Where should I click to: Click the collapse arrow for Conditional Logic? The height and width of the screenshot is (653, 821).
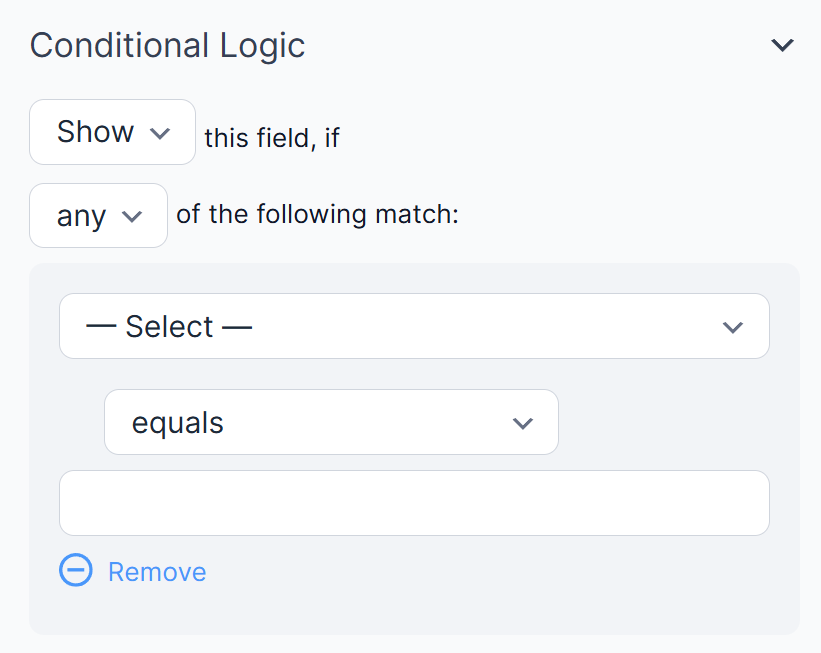point(783,44)
